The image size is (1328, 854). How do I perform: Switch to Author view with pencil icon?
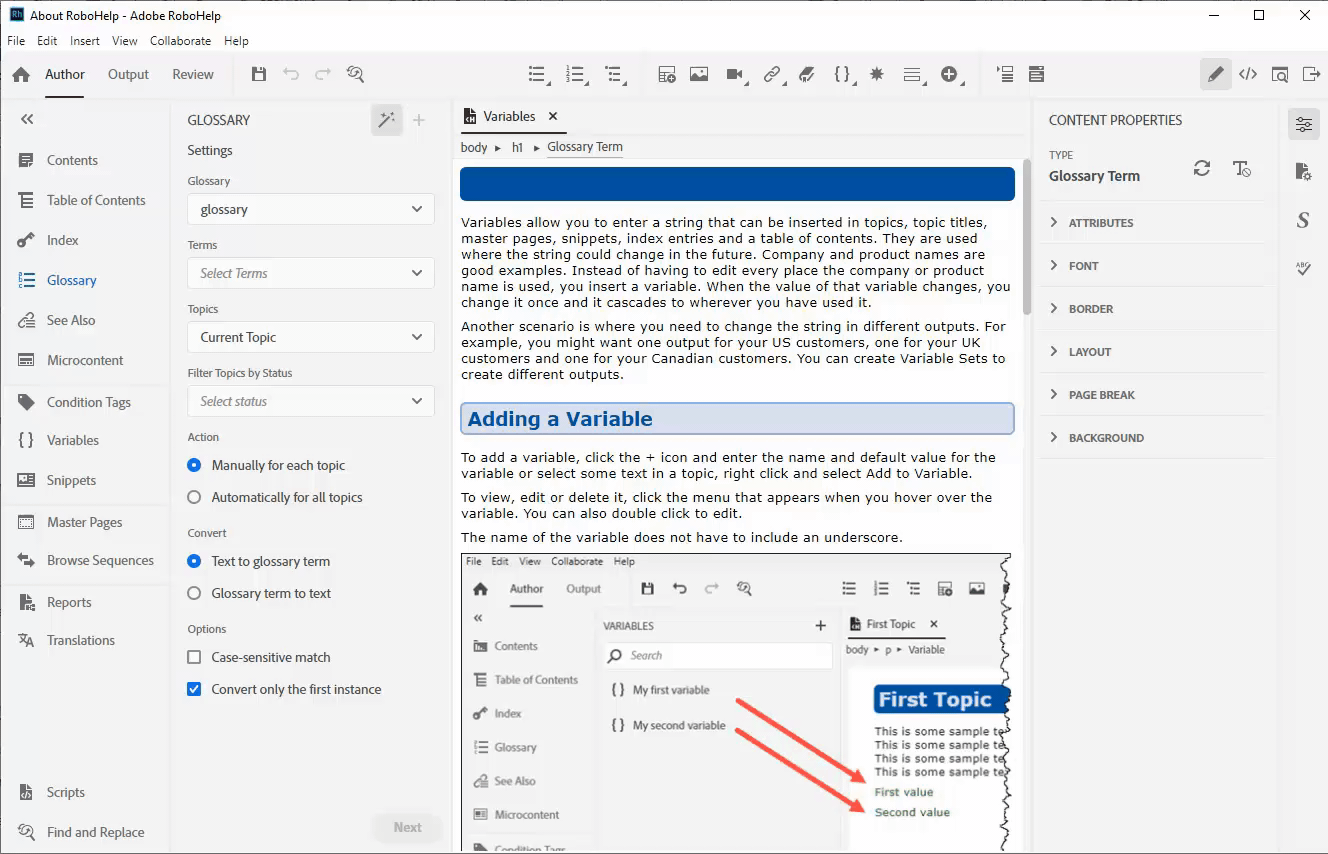pyautogui.click(x=1216, y=74)
